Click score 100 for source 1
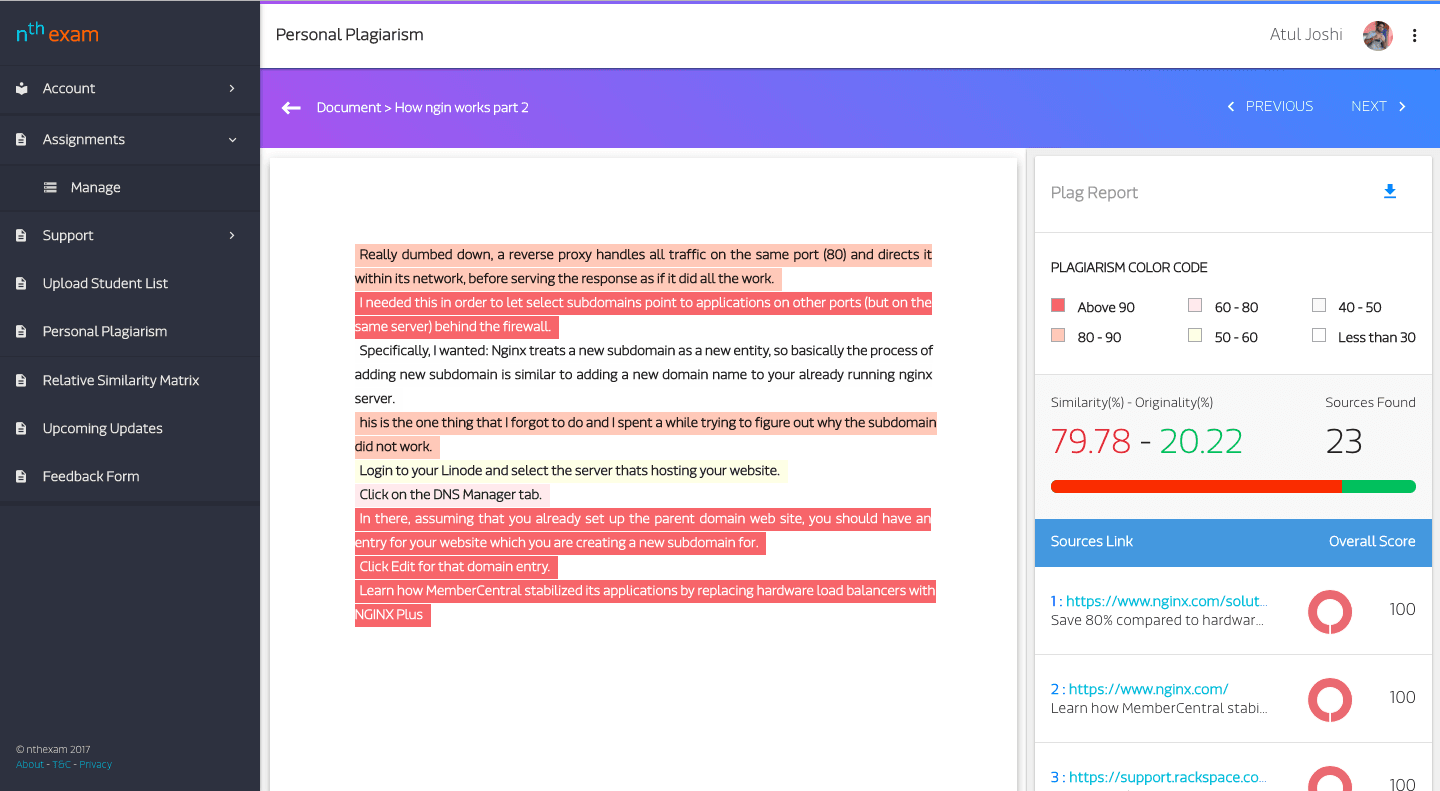This screenshot has width=1440, height=791. 1402,610
